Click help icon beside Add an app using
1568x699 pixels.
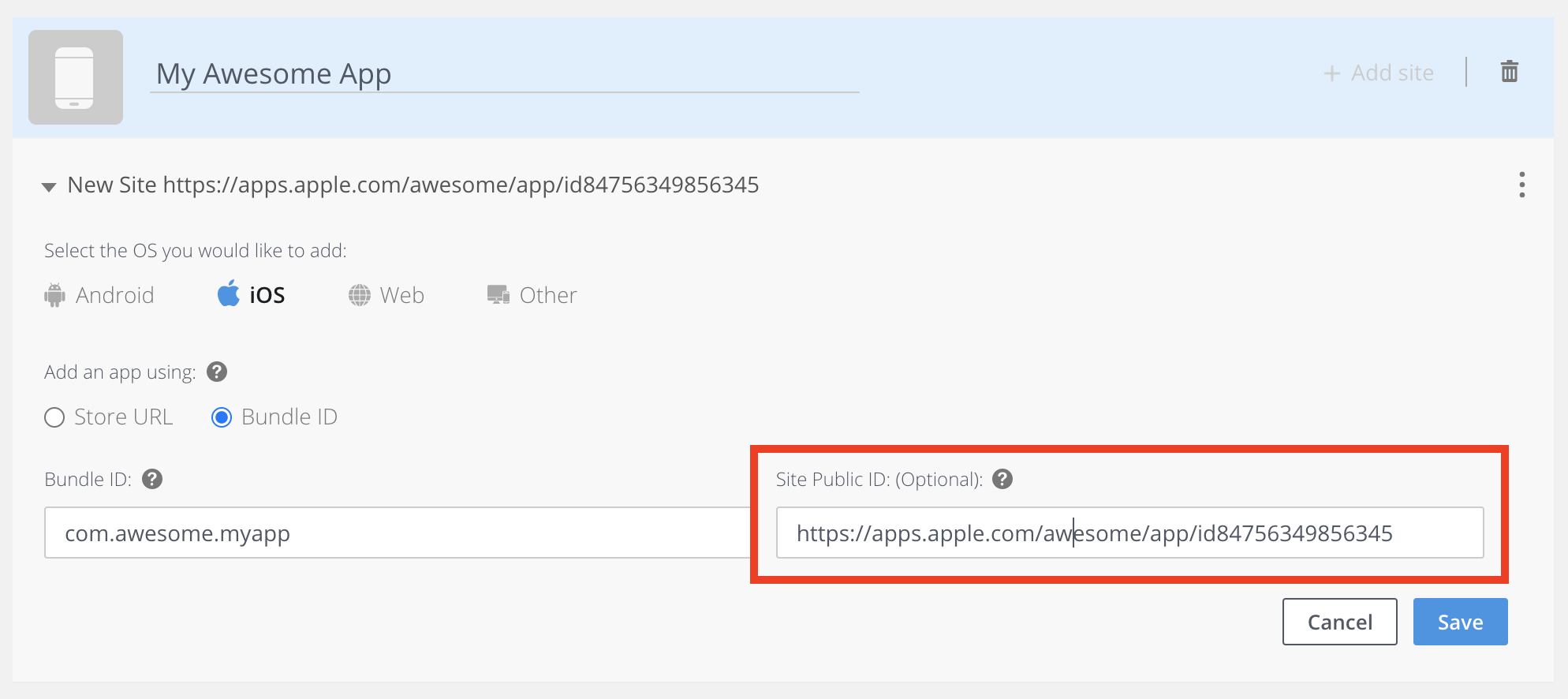pos(217,372)
